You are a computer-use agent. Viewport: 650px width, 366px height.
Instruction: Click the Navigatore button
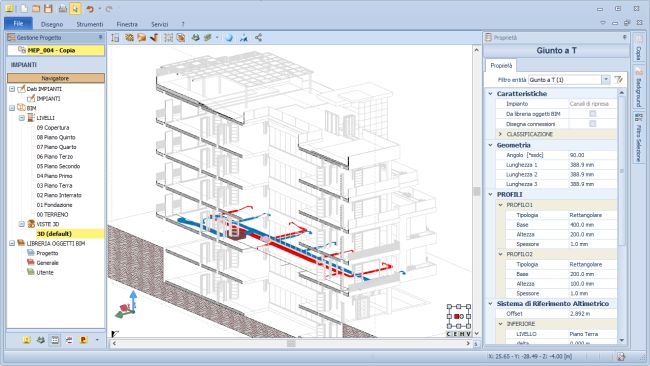[56, 78]
